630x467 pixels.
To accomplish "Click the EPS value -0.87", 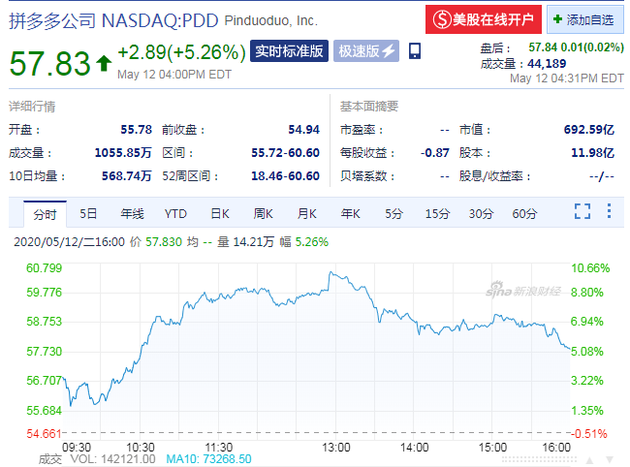I will [x=435, y=153].
